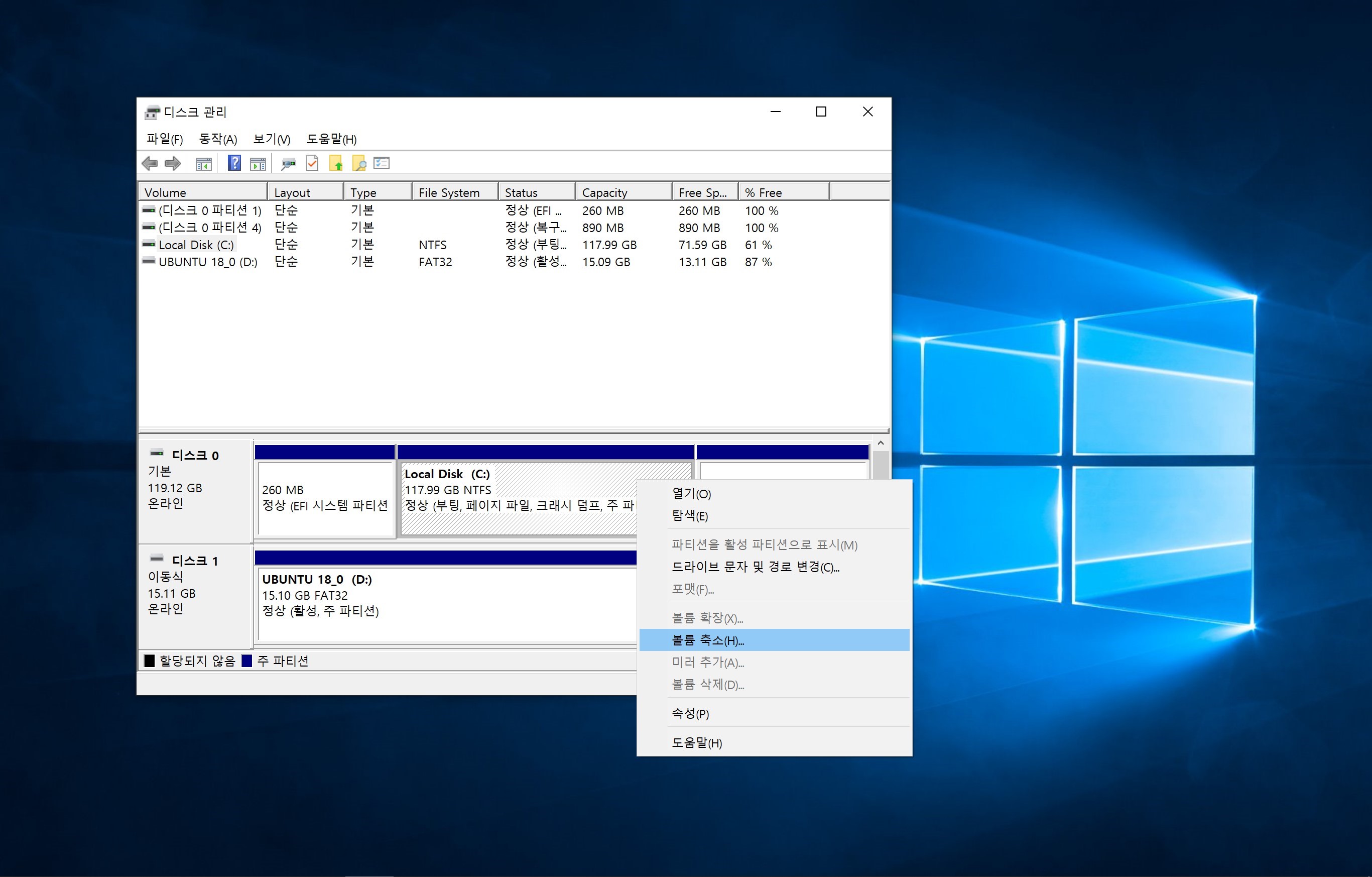Open the 동작(A) menu
The height and width of the screenshot is (877, 1372).
[x=218, y=139]
